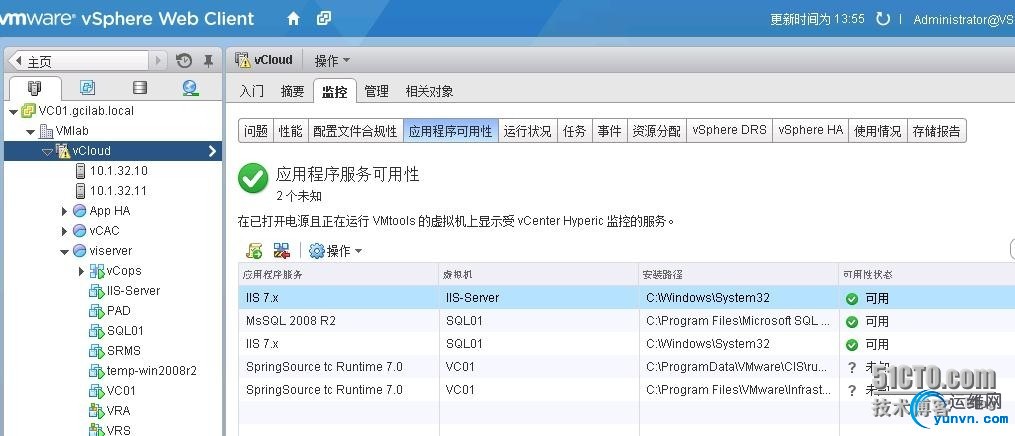The image size is (1015, 436).
Task: Click the green-arrow icon in the services toolbar
Action: pyautogui.click(x=254, y=250)
